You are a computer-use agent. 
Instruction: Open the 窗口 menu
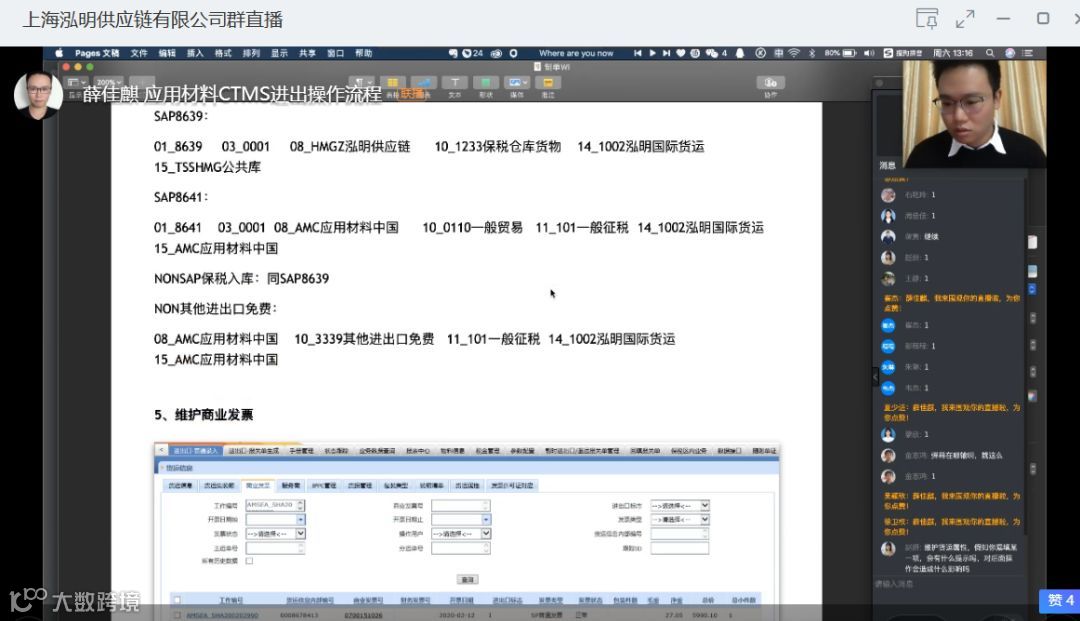click(335, 53)
